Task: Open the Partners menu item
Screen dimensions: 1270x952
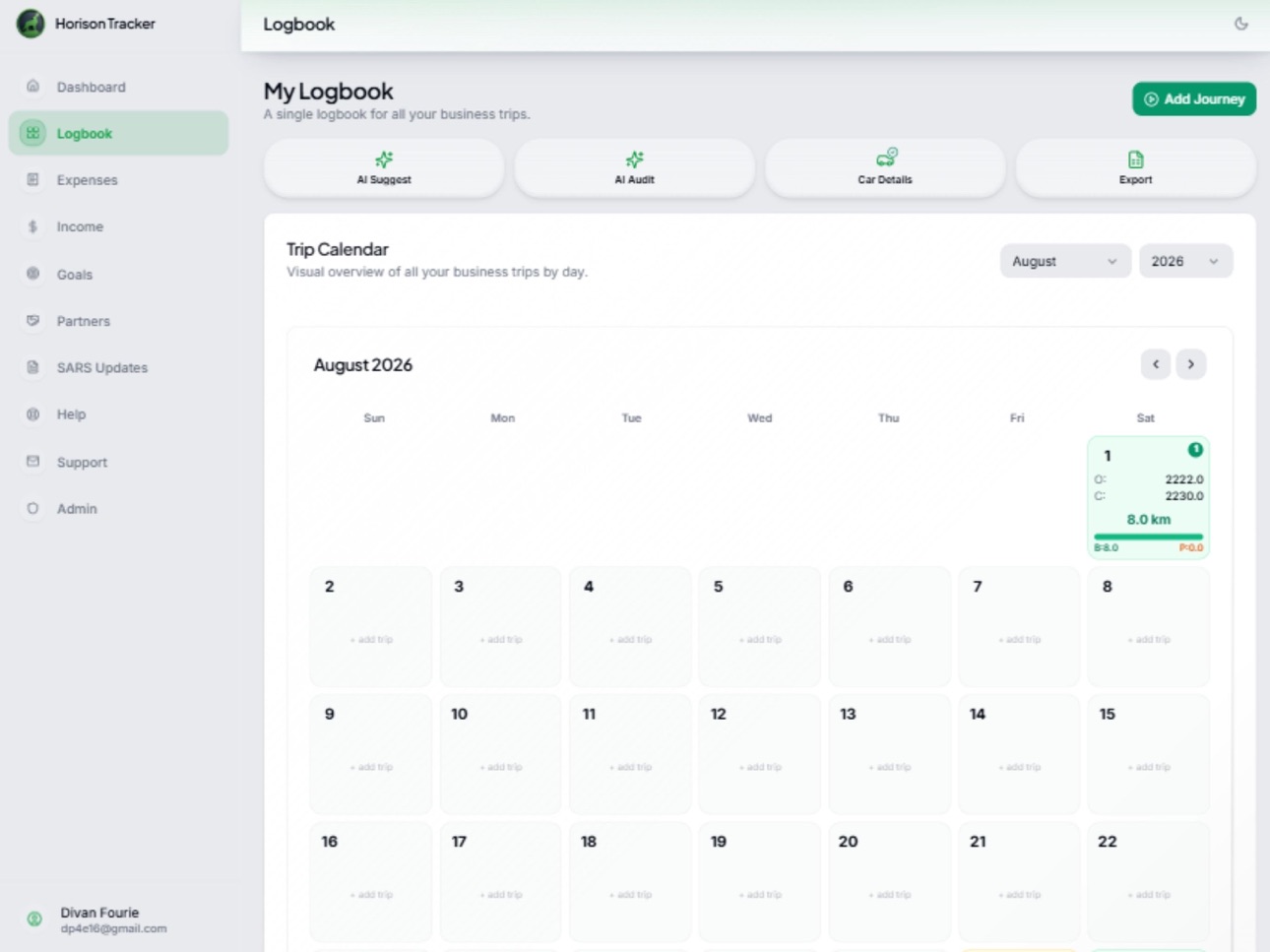Action: tap(119, 321)
